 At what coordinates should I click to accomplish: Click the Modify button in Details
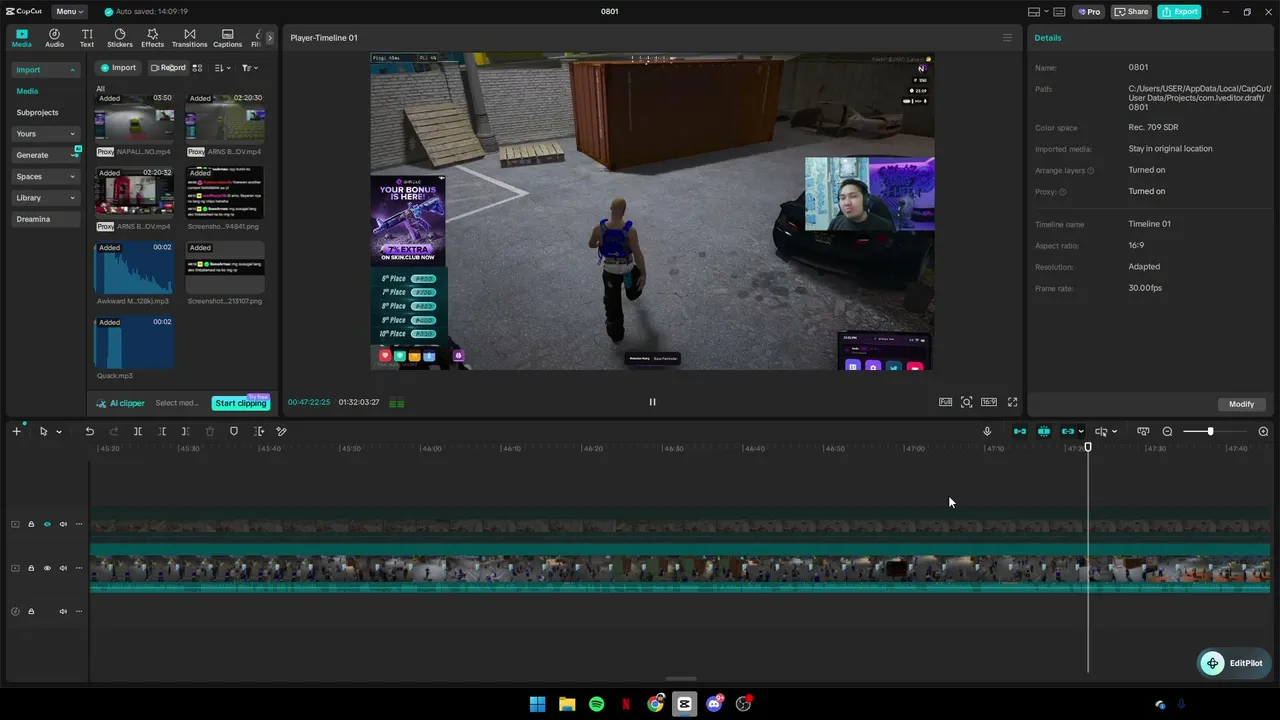[x=1241, y=404]
